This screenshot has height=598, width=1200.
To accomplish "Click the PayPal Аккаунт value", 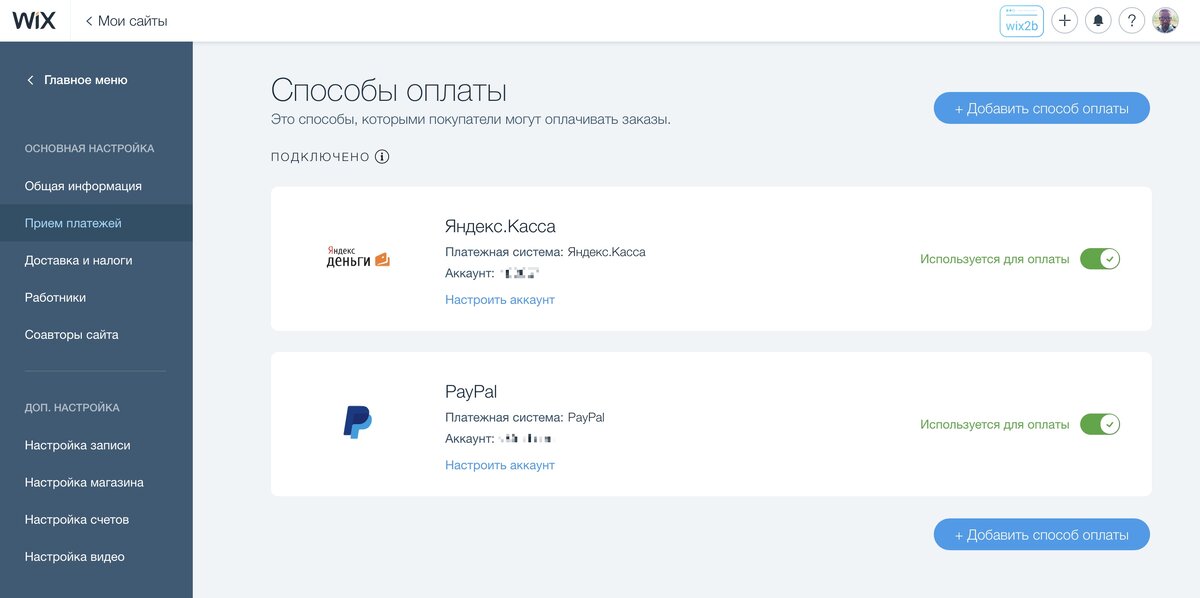I will 526,438.
